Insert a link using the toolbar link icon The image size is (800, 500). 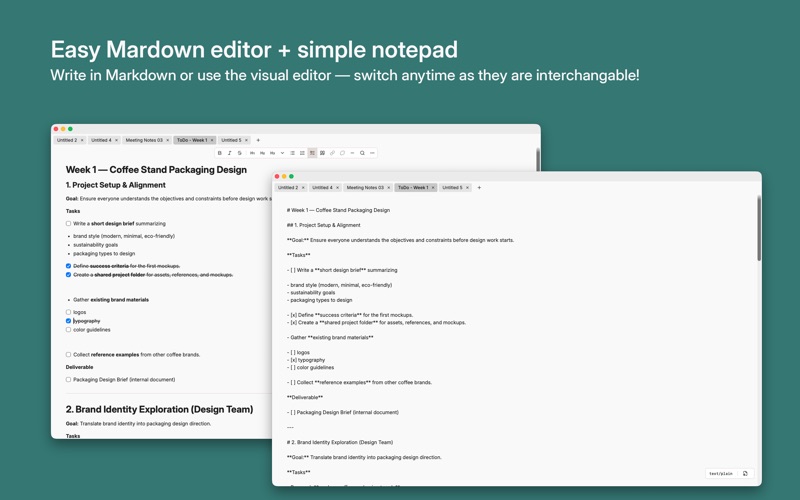[332, 153]
